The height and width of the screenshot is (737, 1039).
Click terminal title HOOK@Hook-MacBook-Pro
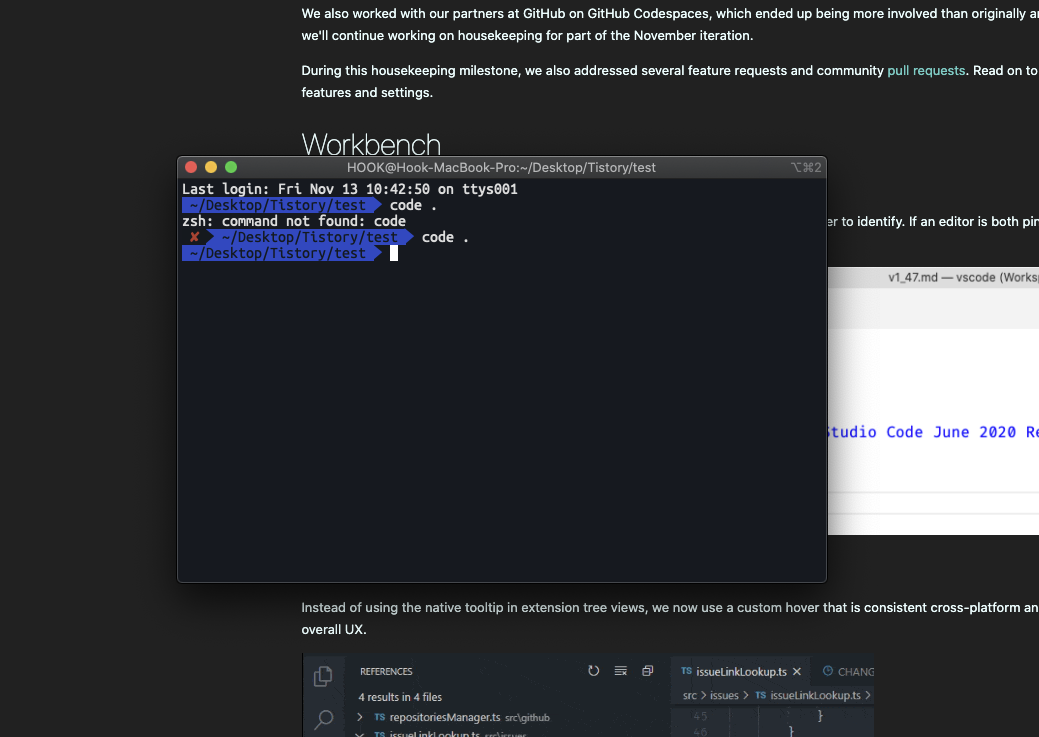501,168
